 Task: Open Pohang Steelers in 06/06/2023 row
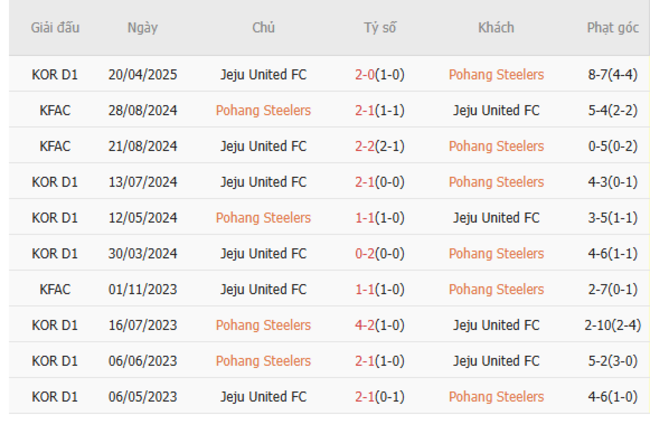tap(263, 361)
